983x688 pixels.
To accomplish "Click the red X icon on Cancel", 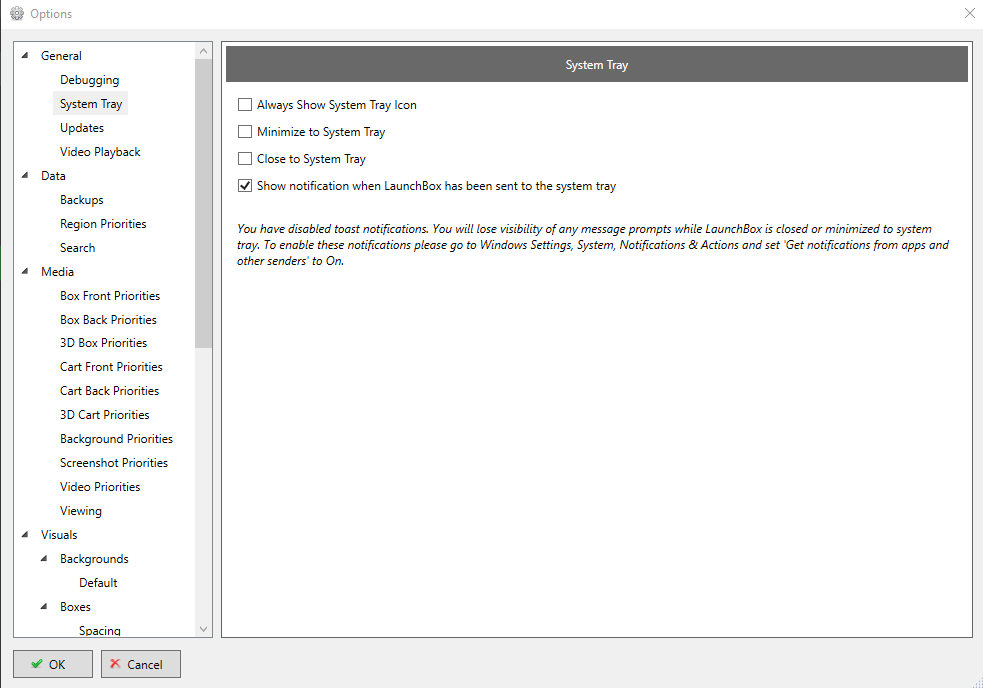I will 115,664.
